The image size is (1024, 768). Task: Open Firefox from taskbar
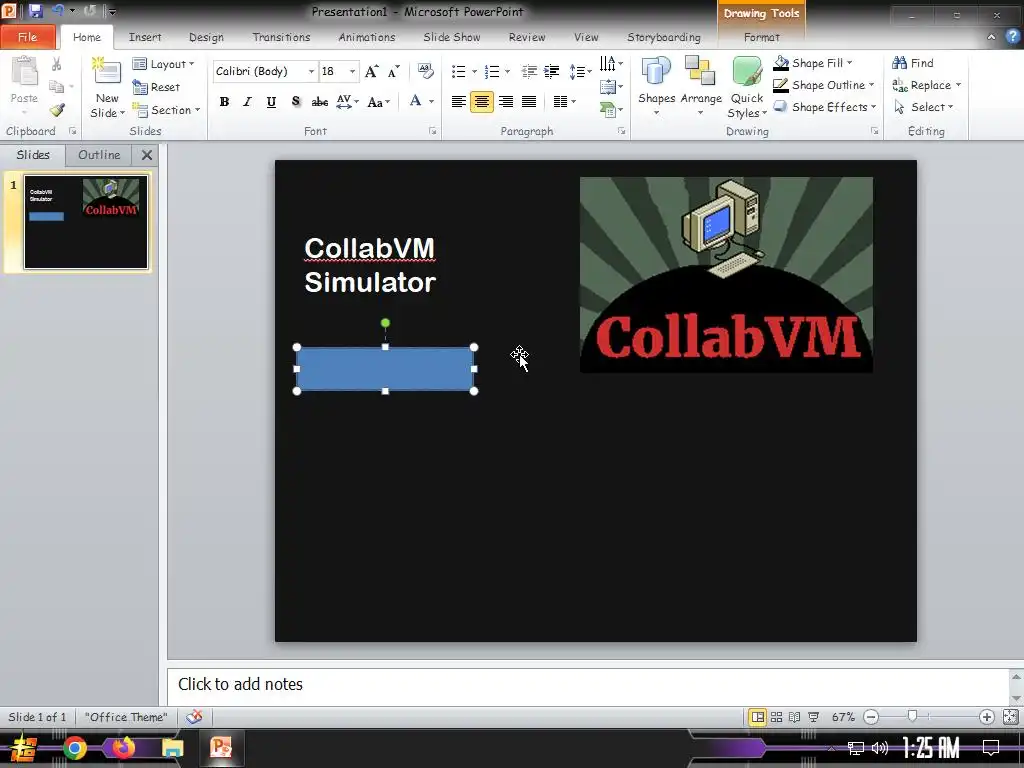(123, 748)
